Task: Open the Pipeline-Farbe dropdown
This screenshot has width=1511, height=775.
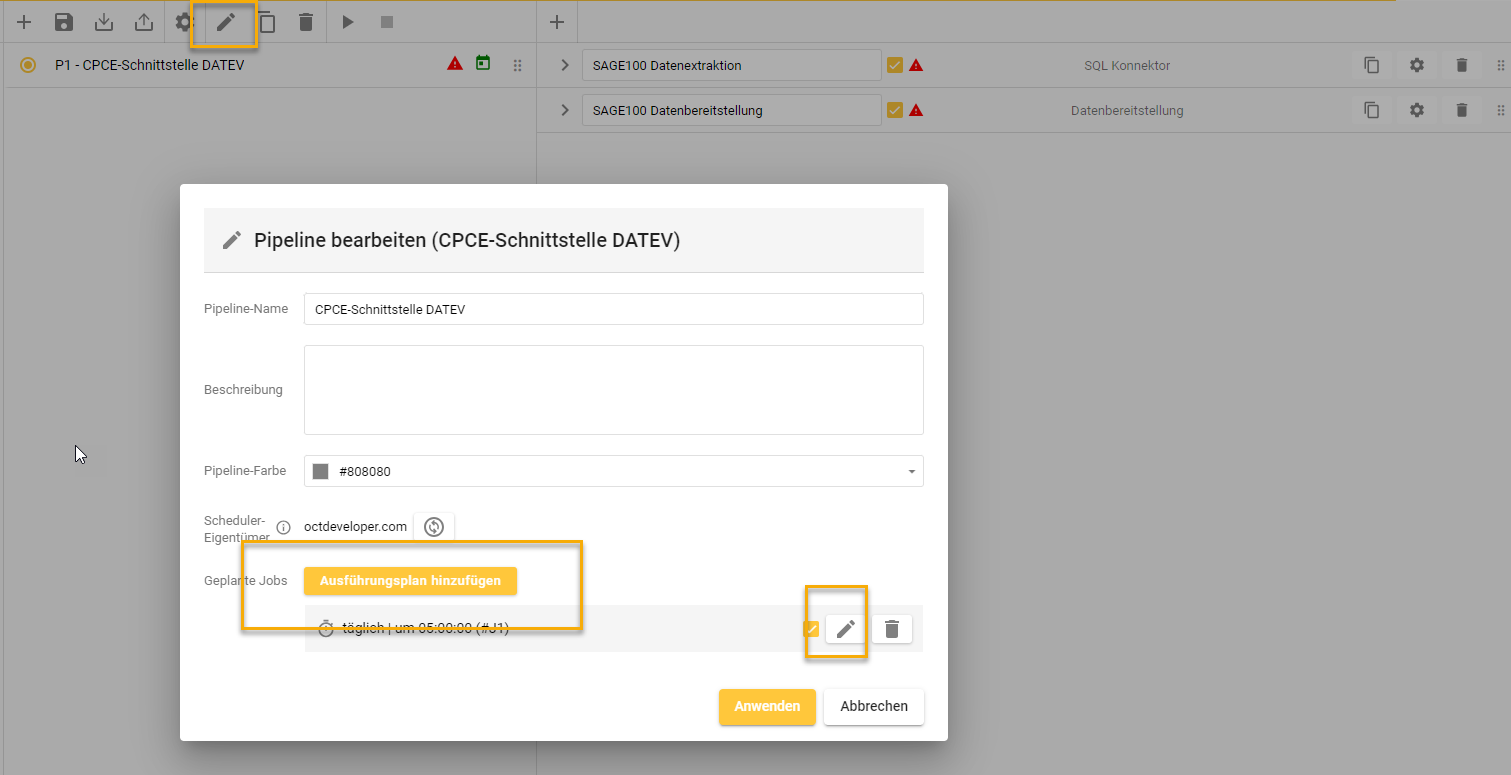Action: (911, 471)
